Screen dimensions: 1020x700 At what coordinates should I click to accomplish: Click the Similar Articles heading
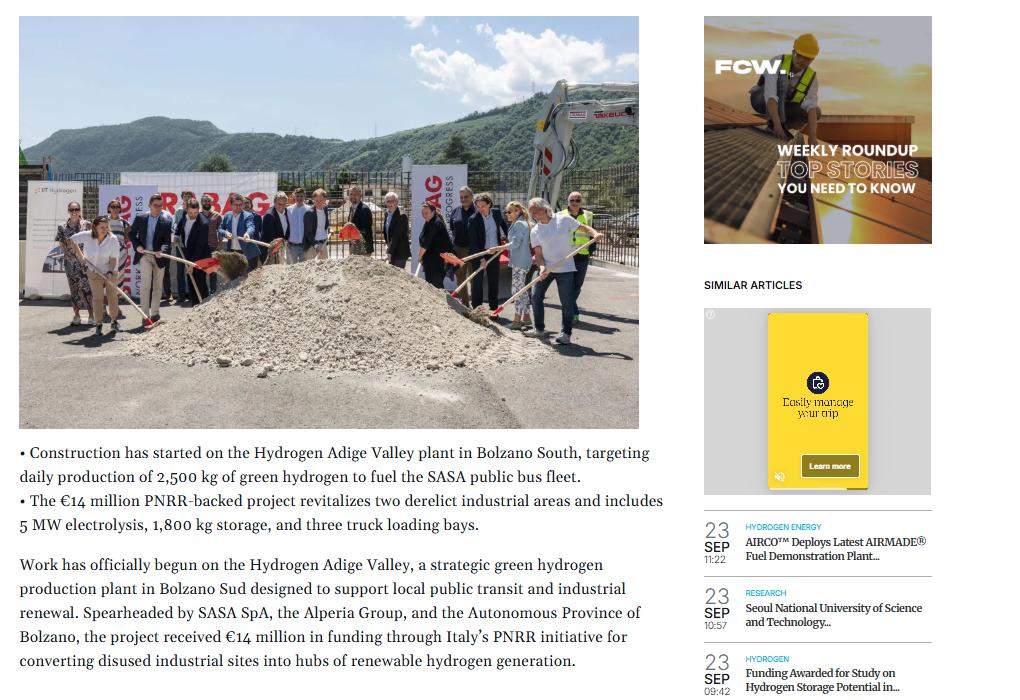(x=753, y=285)
